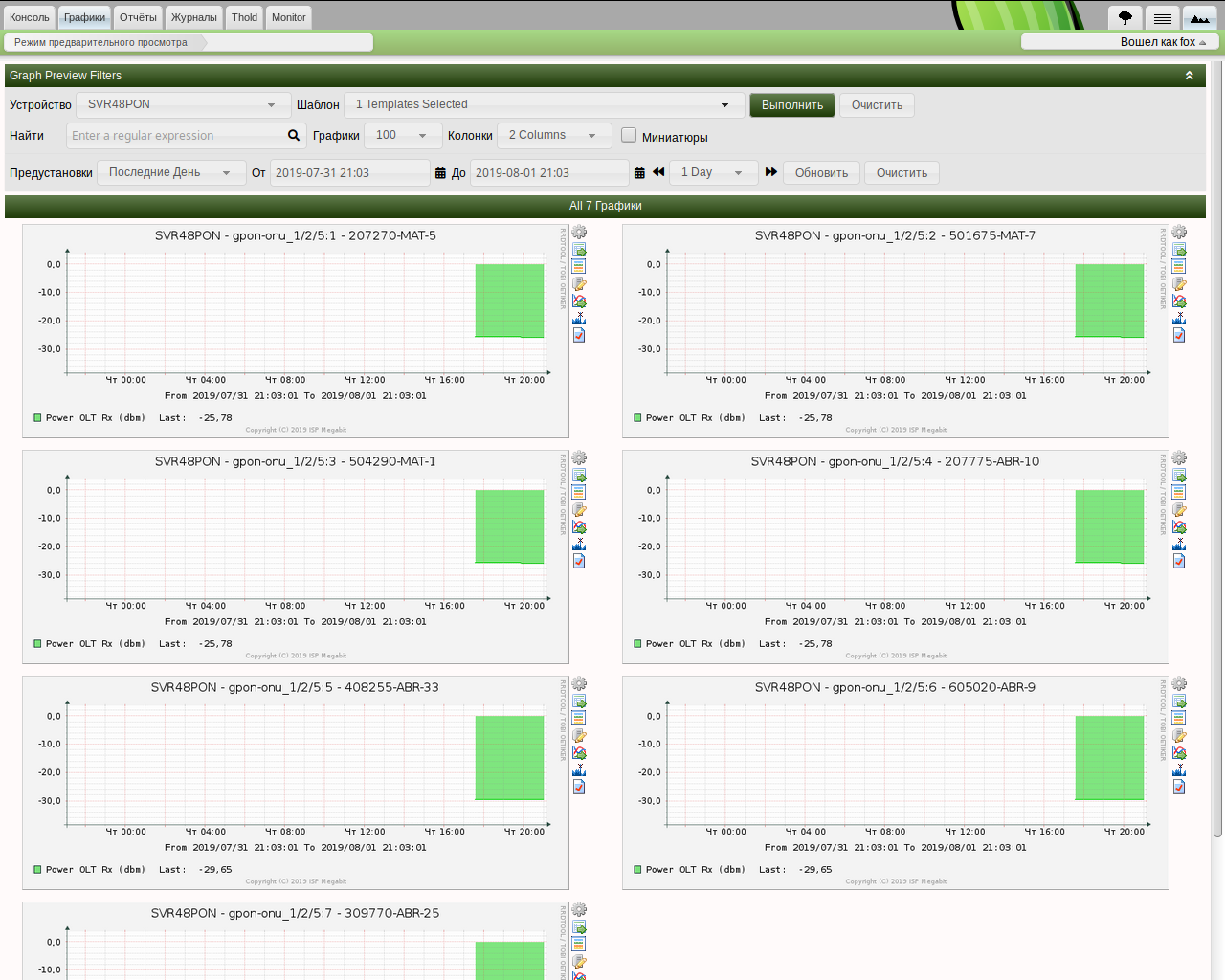Open the gear menu for graph 309770-ABR-25
Screen dimensions: 1225x980
(x=579, y=909)
